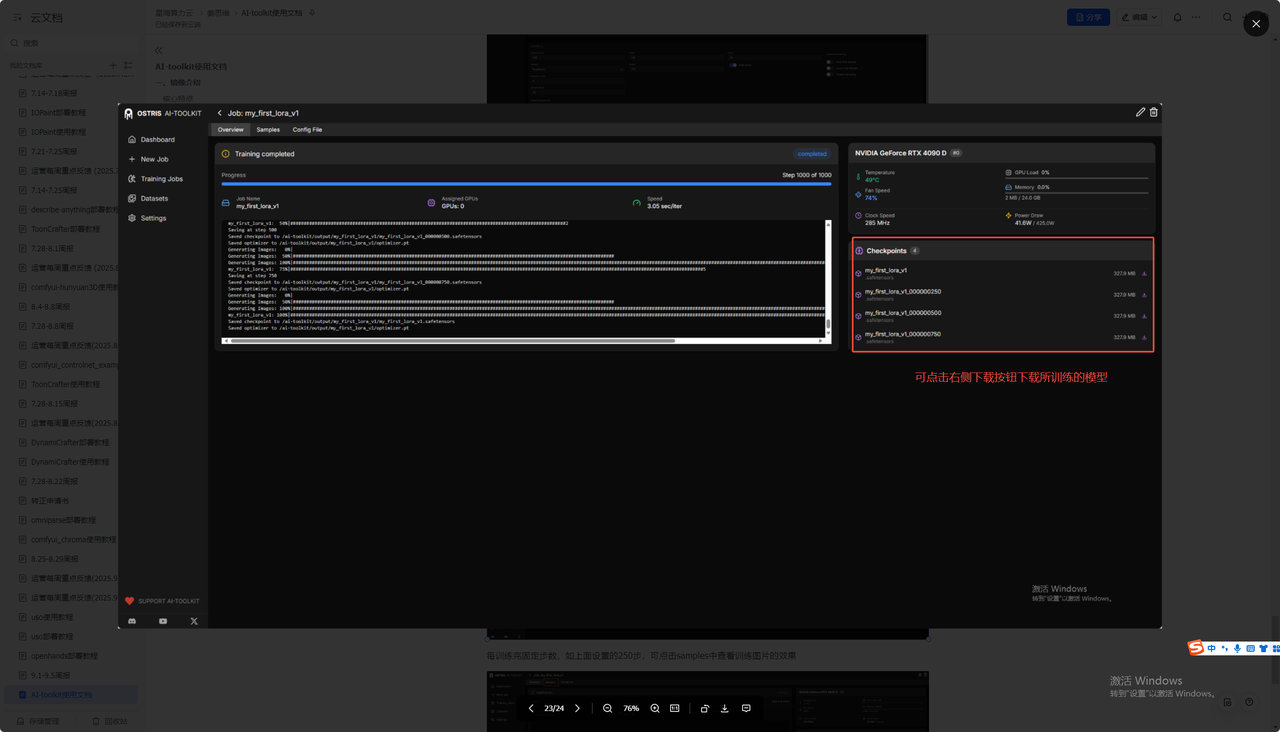Click download icon for my_first_lora_v1_000000500
The width and height of the screenshot is (1280, 732).
(x=1144, y=316)
